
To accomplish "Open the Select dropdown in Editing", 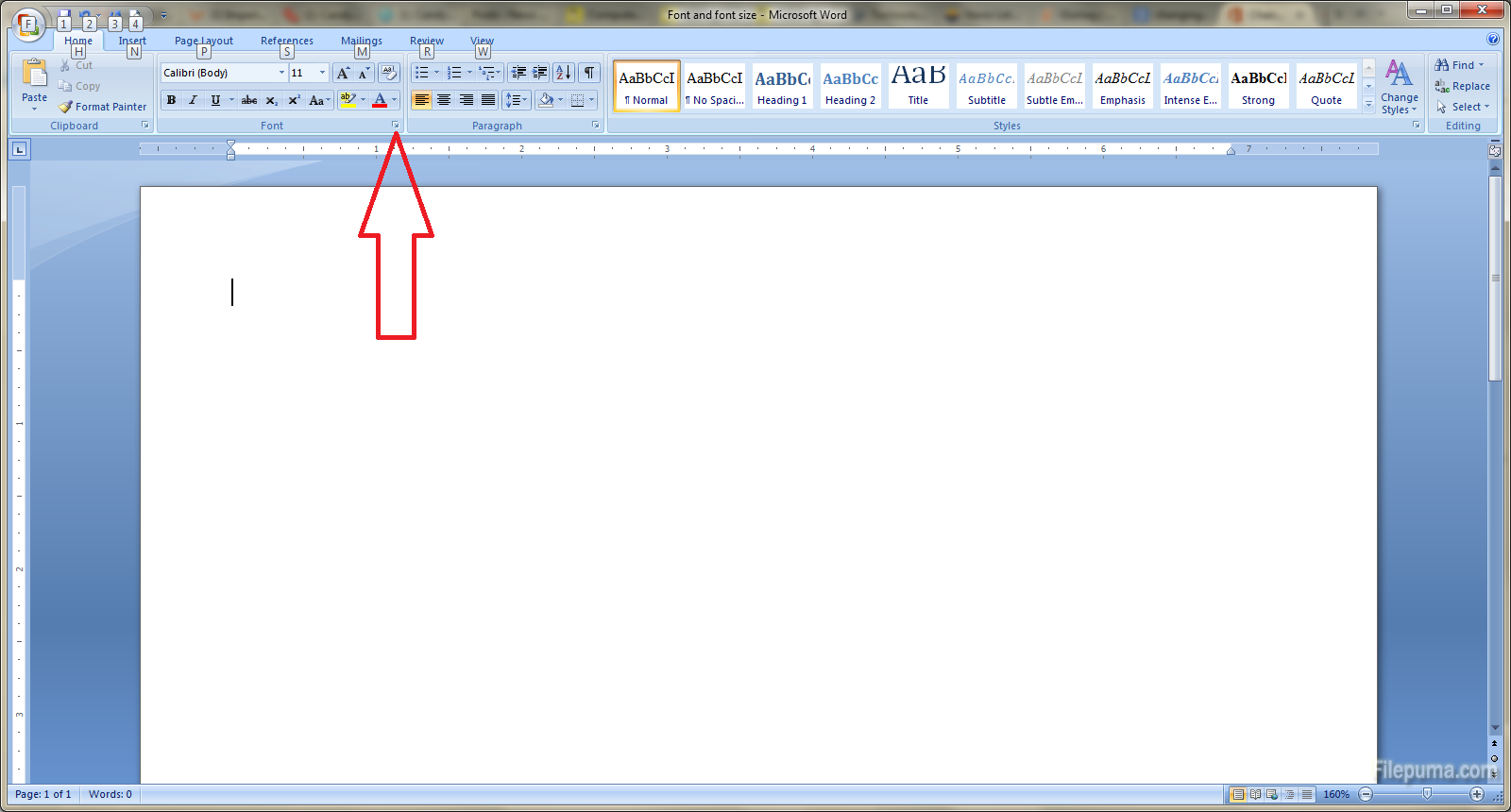I will 1463,107.
